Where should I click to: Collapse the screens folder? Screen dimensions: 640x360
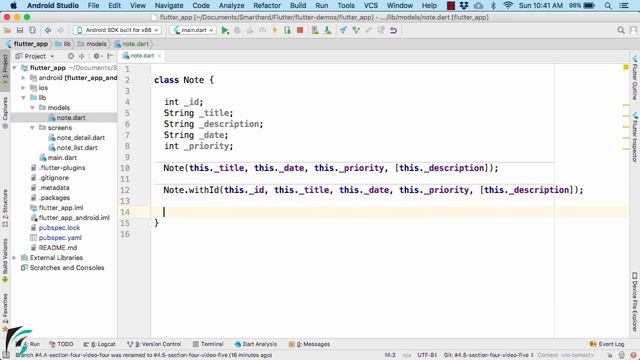(32, 128)
